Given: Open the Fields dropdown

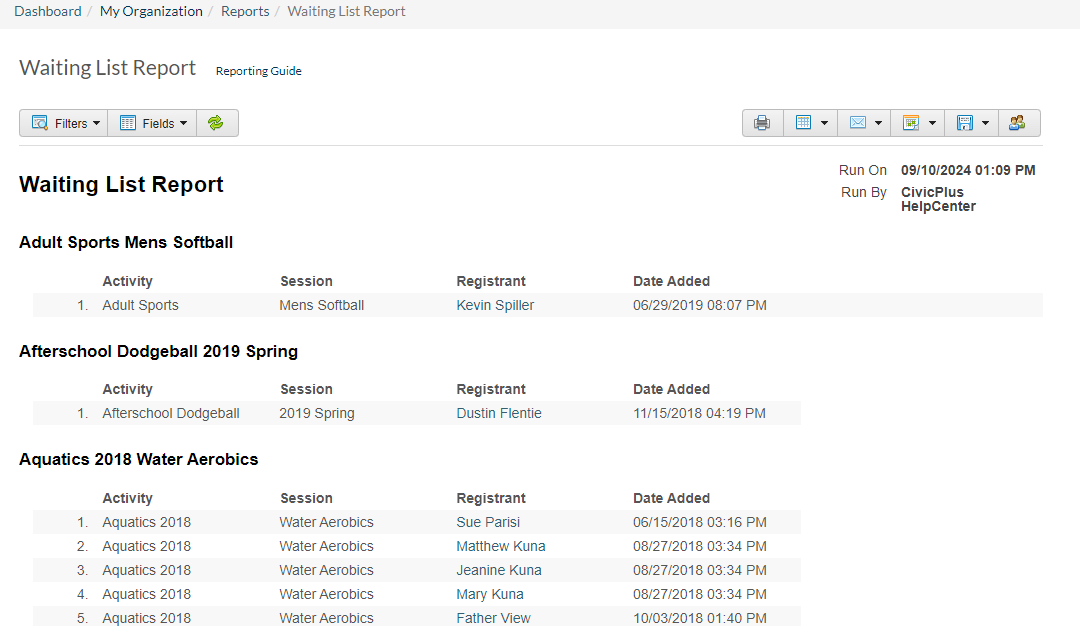Looking at the screenshot, I should 152,123.
